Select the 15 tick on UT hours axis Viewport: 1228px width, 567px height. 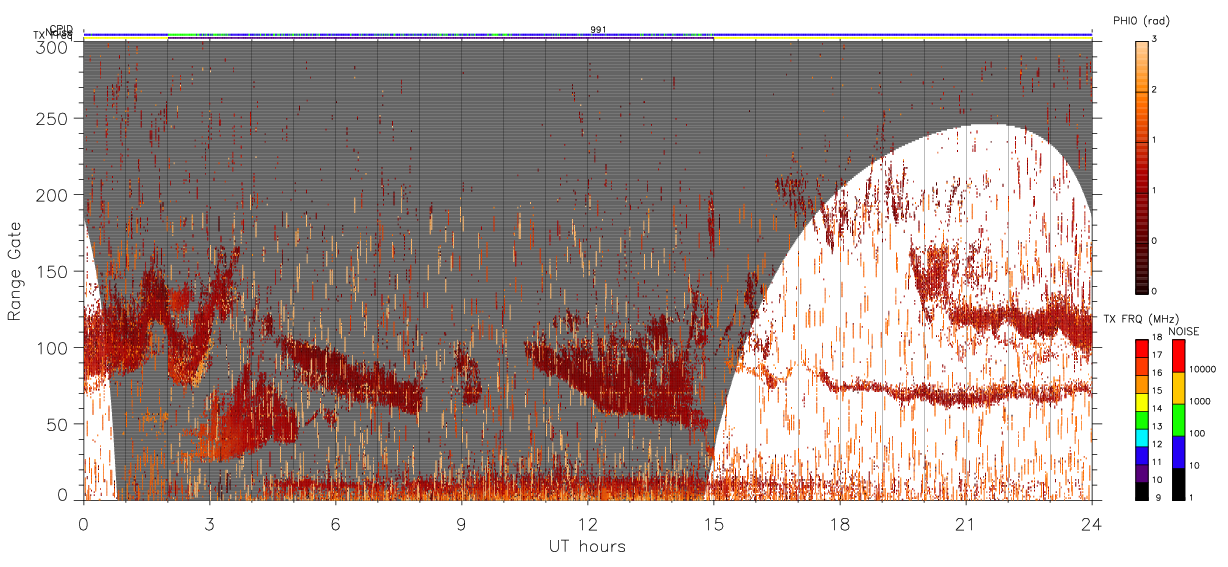(x=714, y=524)
